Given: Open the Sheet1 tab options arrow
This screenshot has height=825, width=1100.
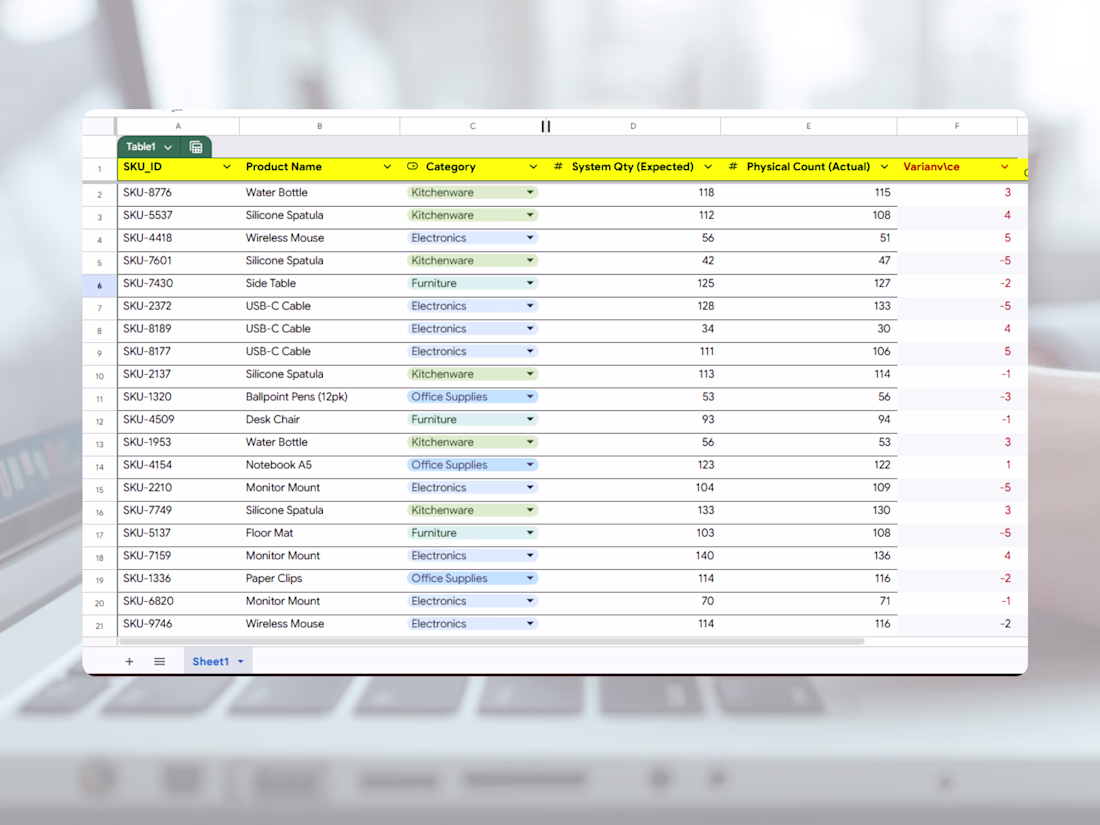Looking at the screenshot, I should pyautogui.click(x=241, y=662).
